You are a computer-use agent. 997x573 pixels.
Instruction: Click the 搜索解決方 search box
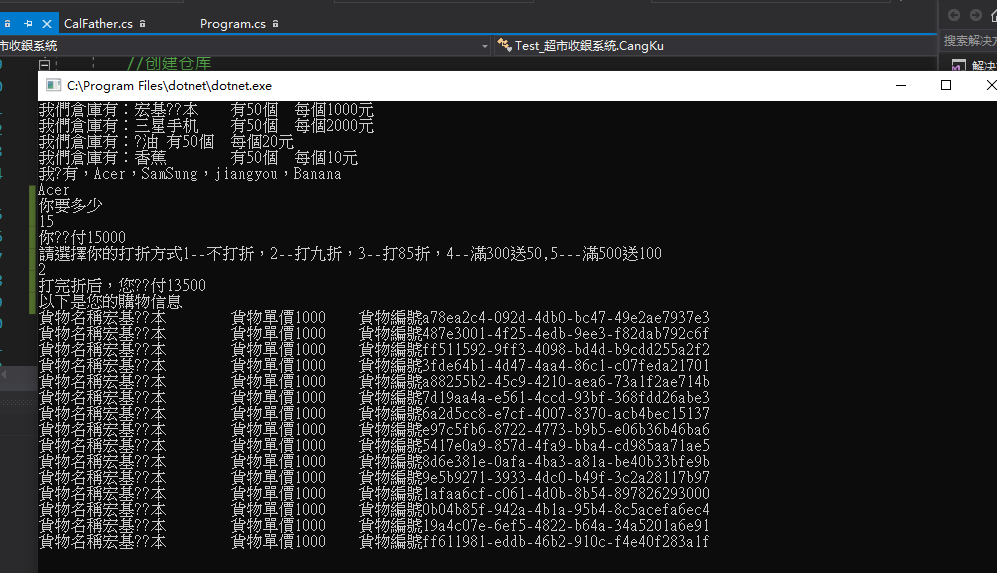point(969,41)
